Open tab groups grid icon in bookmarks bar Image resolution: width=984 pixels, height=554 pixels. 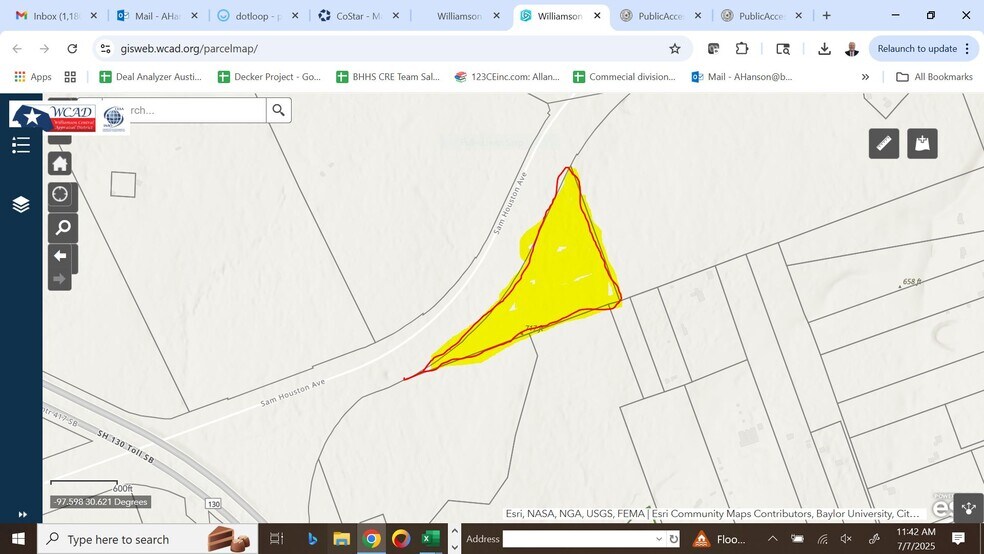tap(70, 77)
